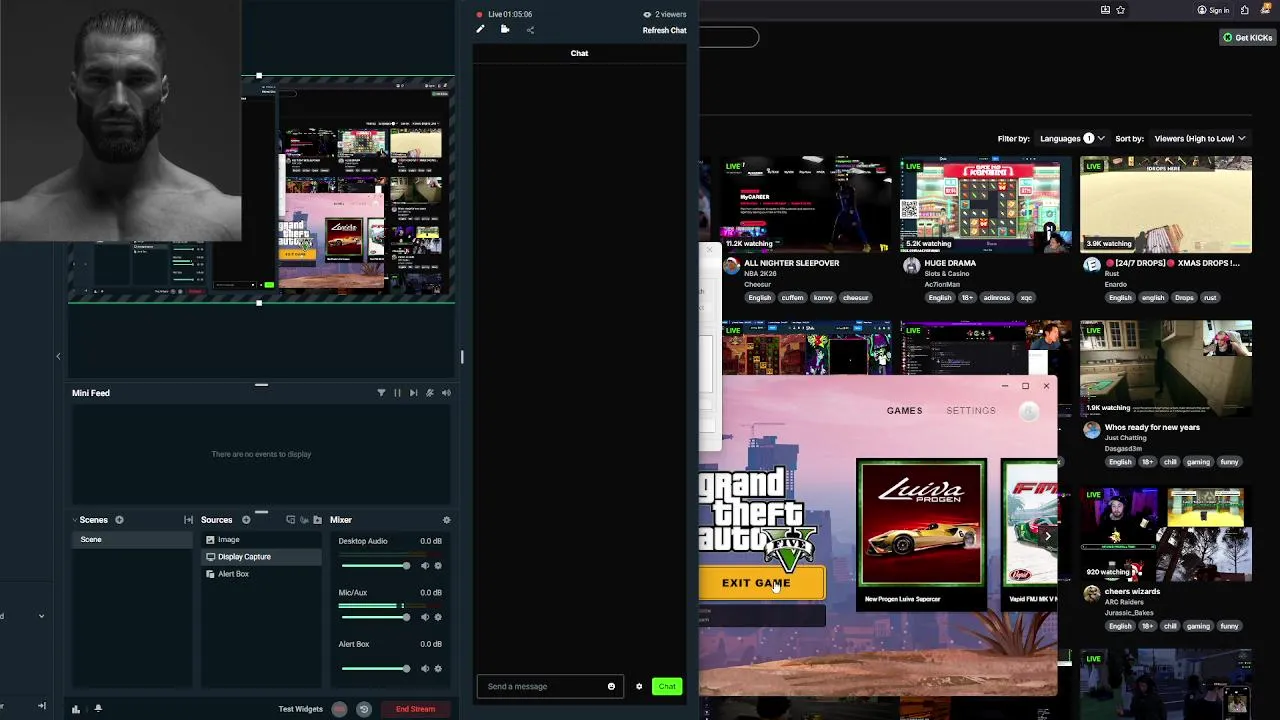
Task: Mute Mic/Aux speaker icon
Action: [x=425, y=617]
